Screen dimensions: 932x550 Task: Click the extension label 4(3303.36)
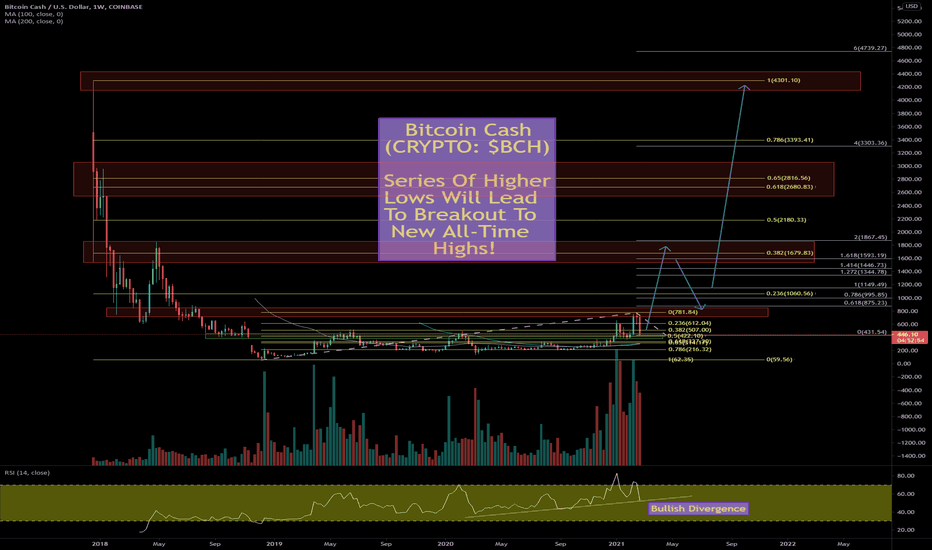point(870,143)
